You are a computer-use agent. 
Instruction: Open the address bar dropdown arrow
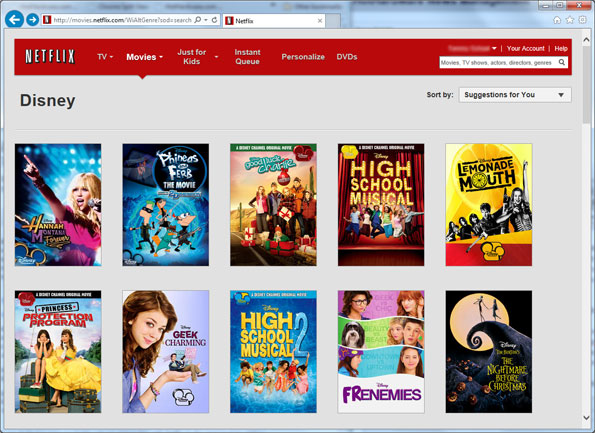pyautogui.click(x=206, y=20)
